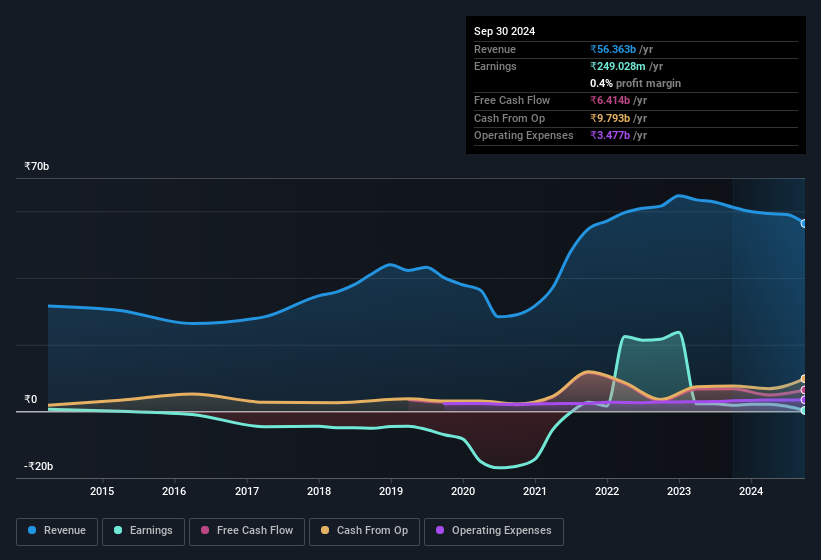Viewport: 821px width, 560px height.
Task: Click the Operating Expenses label in tooltip
Action: click(524, 135)
